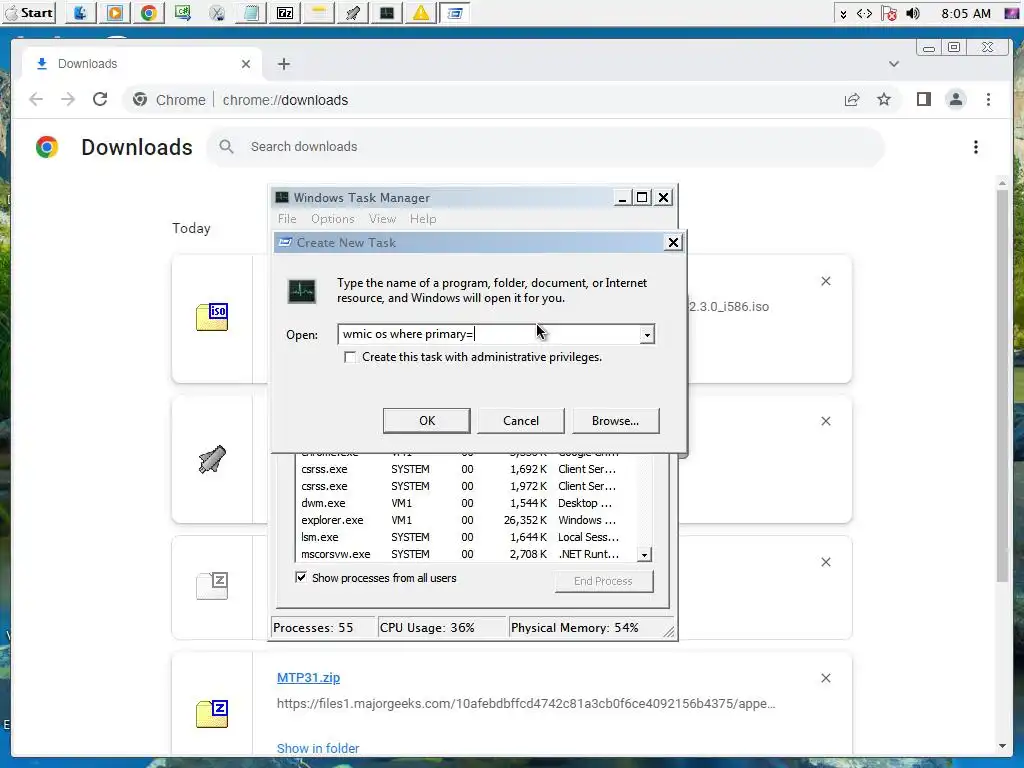Reload the Downloads page
This screenshot has height=768, width=1024.
(100, 99)
